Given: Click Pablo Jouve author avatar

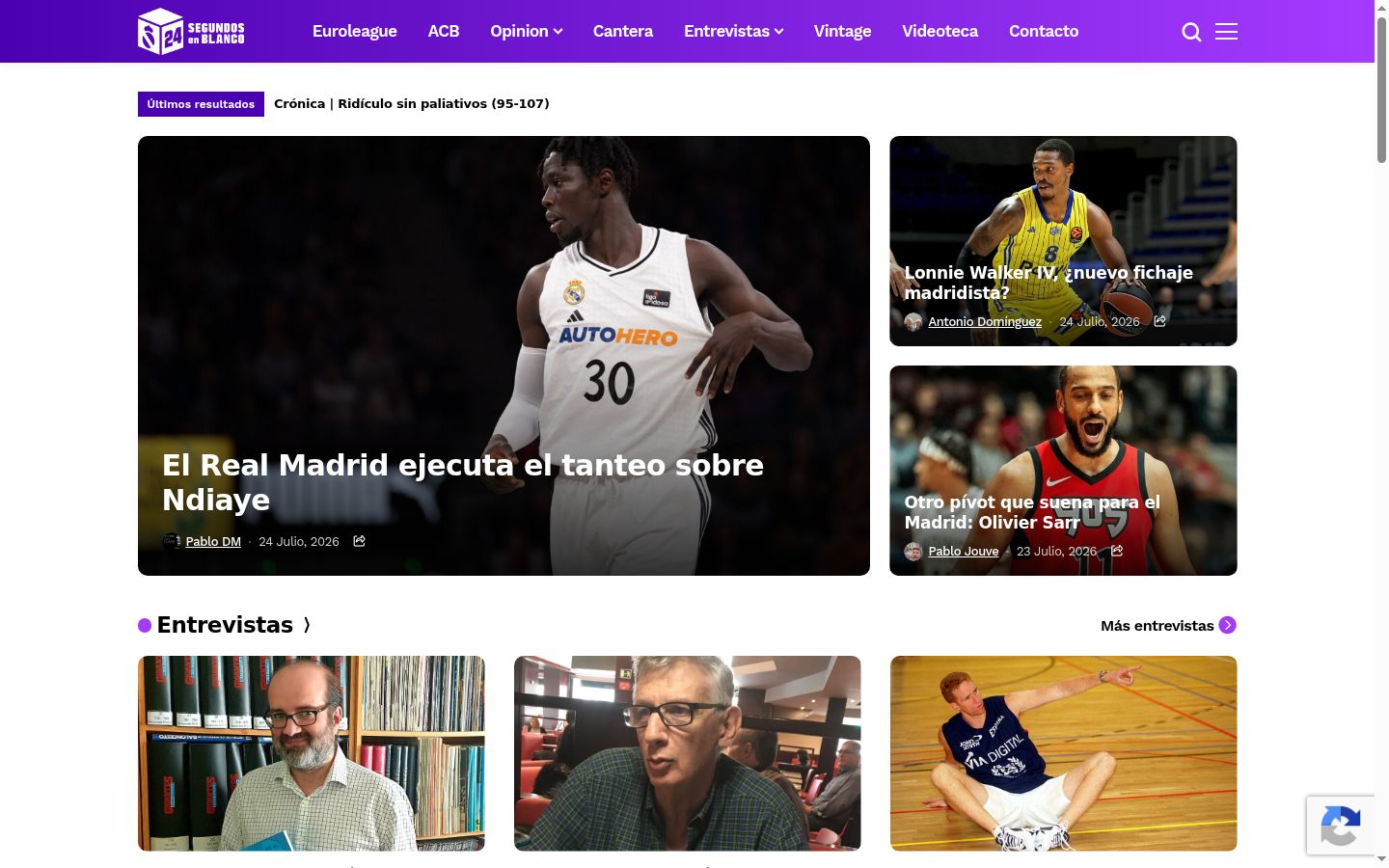Looking at the screenshot, I should [913, 551].
